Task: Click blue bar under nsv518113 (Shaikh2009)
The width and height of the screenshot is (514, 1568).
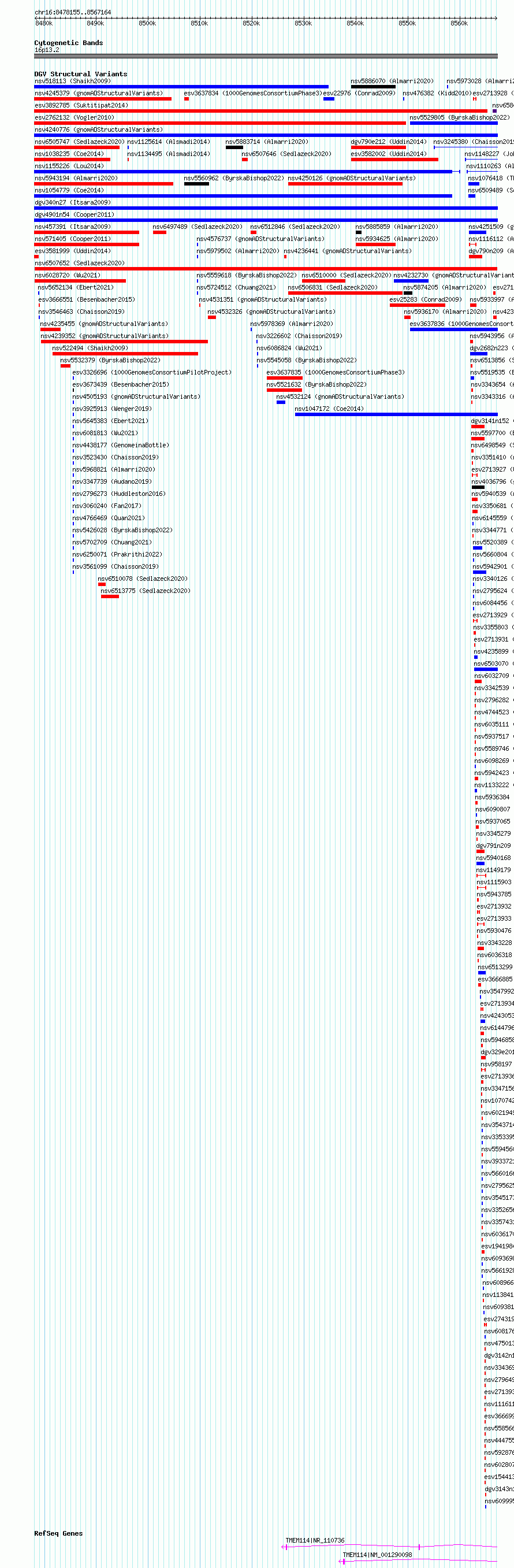Action: point(181,87)
